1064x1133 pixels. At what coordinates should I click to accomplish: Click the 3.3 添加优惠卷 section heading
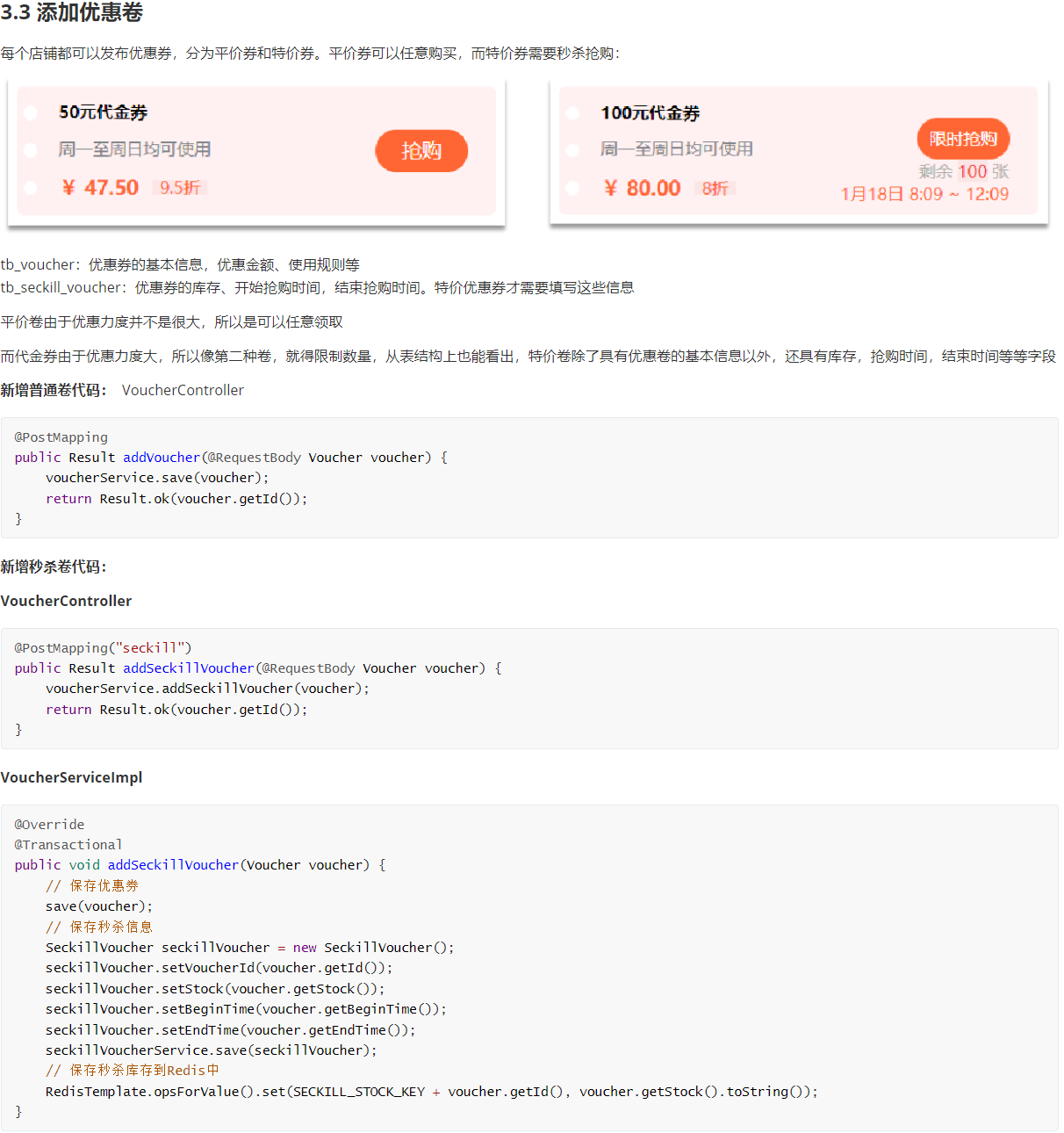(x=72, y=13)
